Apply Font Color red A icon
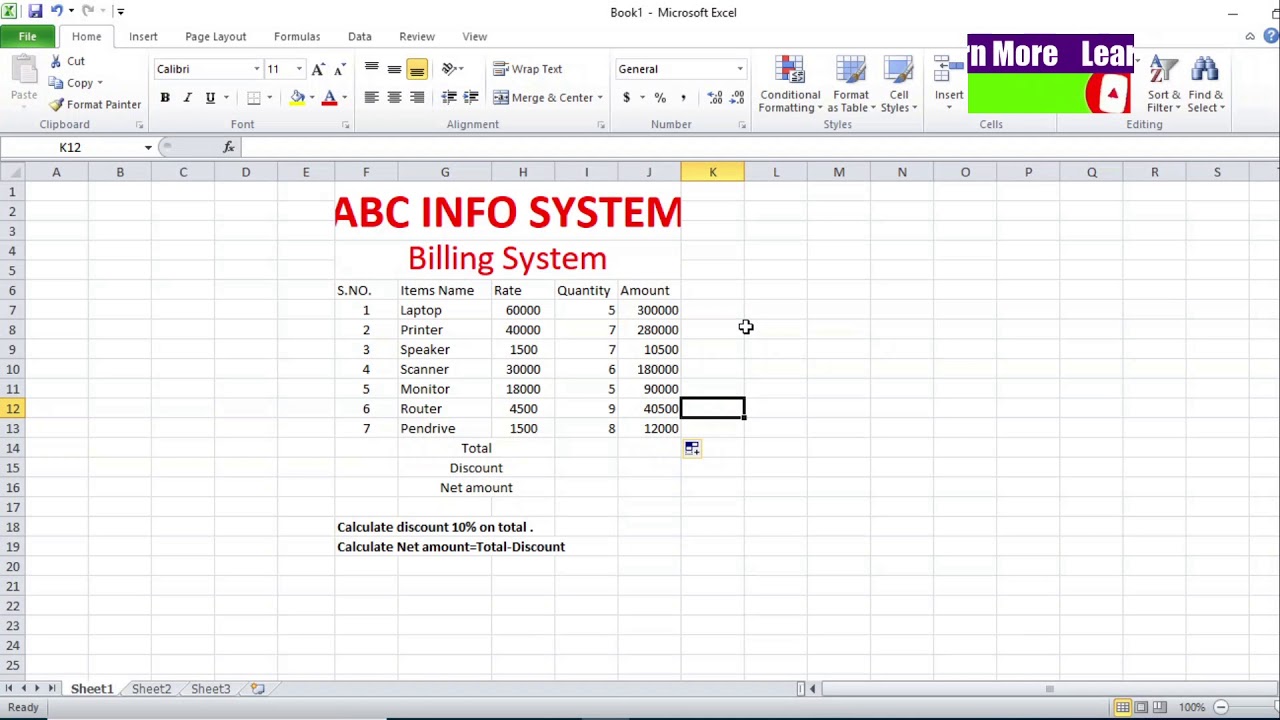Image resolution: width=1280 pixels, height=720 pixels. coord(329,98)
